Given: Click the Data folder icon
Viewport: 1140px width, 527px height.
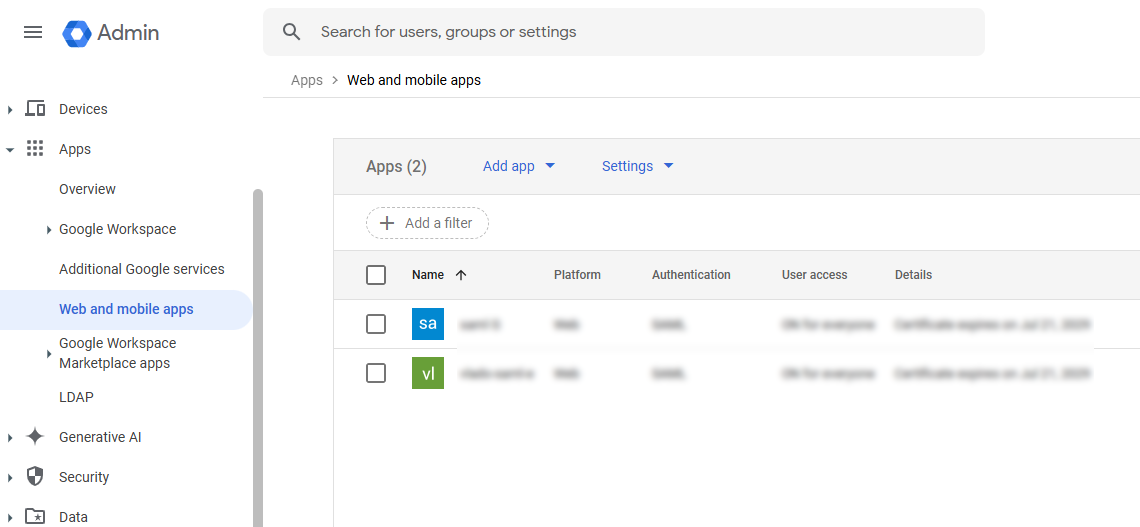Looking at the screenshot, I should click(x=35, y=517).
